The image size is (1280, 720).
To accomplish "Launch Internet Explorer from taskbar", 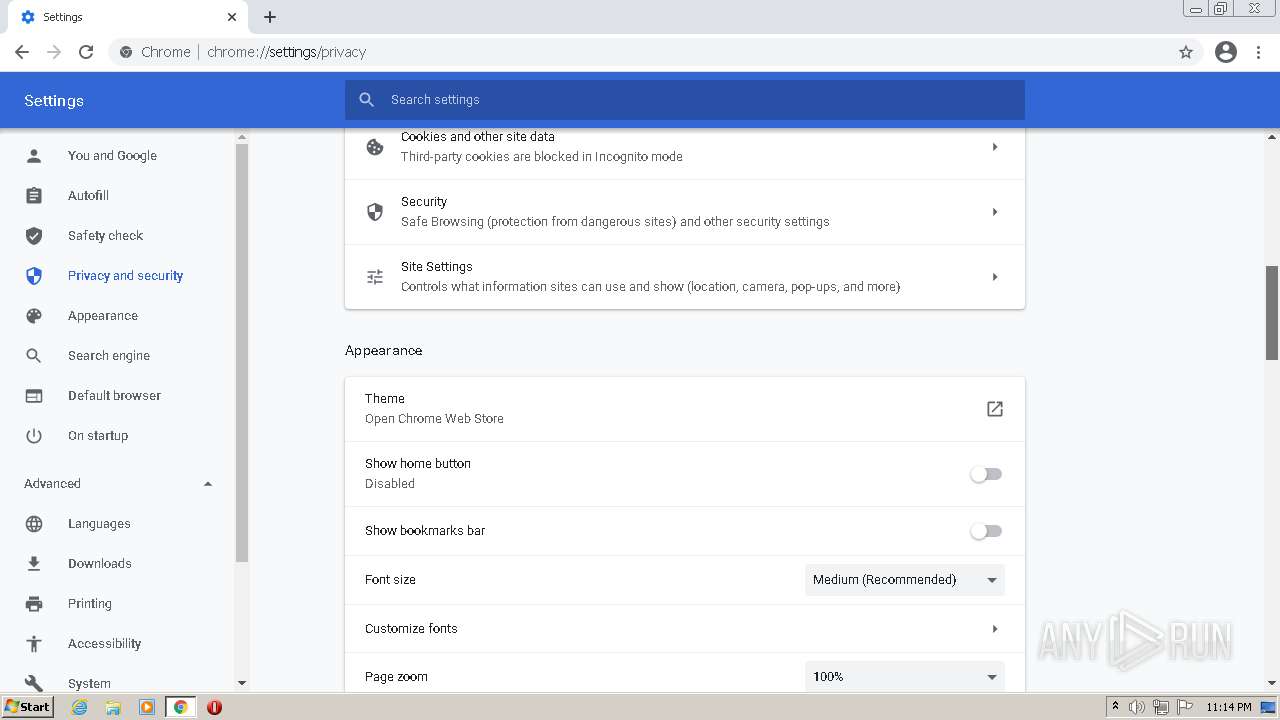I will 80,707.
